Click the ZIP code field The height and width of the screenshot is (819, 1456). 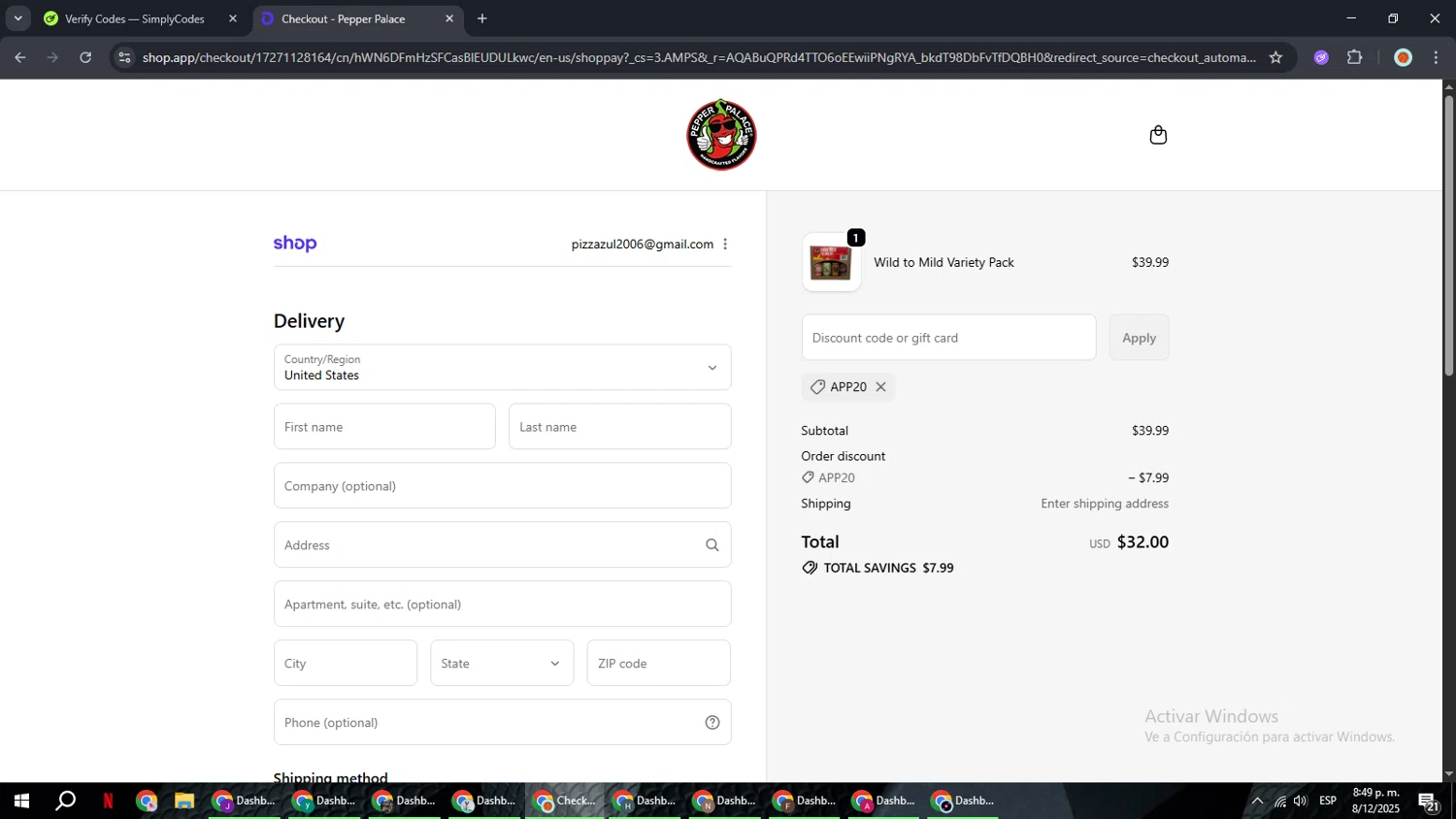tap(659, 664)
